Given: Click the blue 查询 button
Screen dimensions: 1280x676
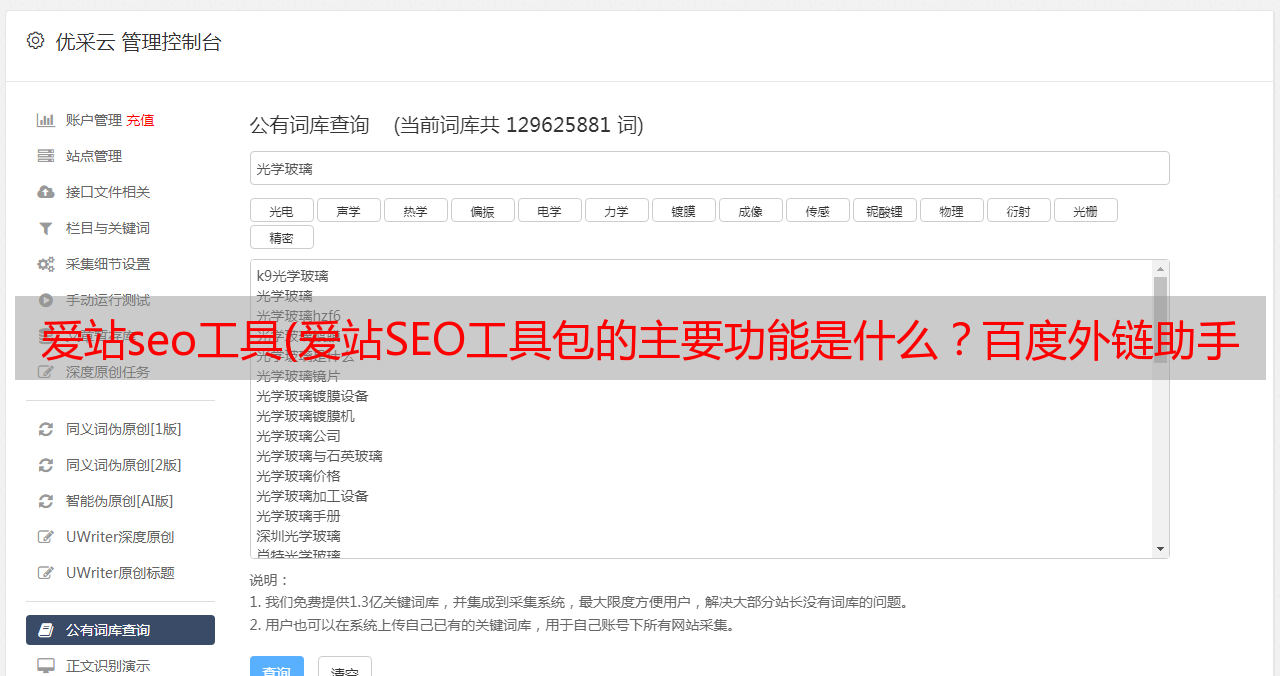Looking at the screenshot, I should (277, 667).
